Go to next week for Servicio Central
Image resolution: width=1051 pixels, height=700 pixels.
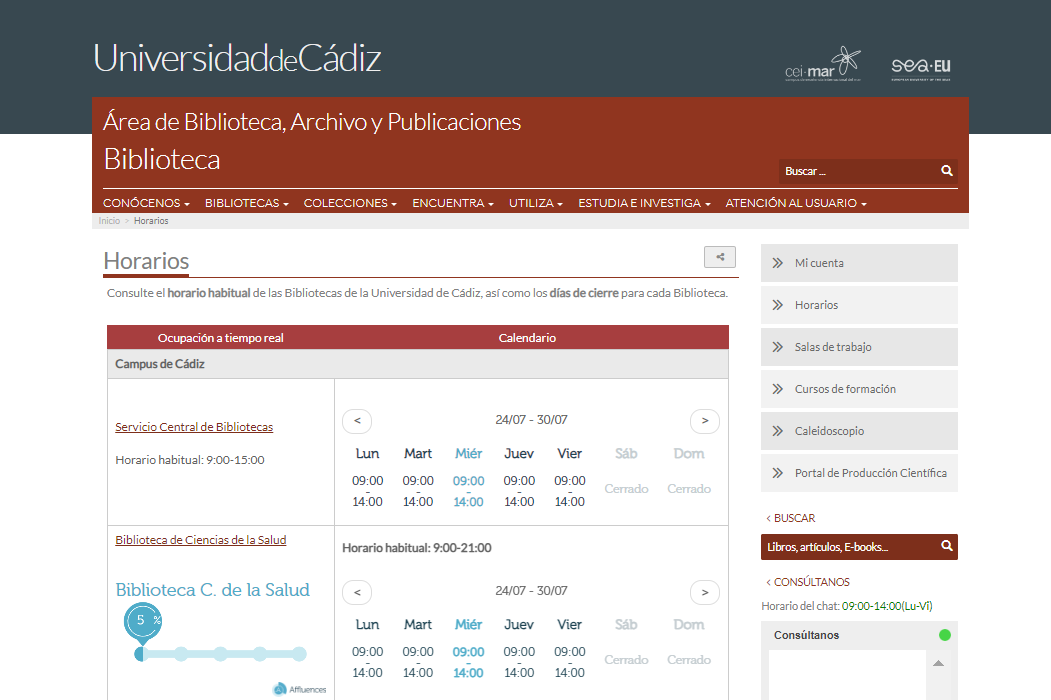point(704,421)
